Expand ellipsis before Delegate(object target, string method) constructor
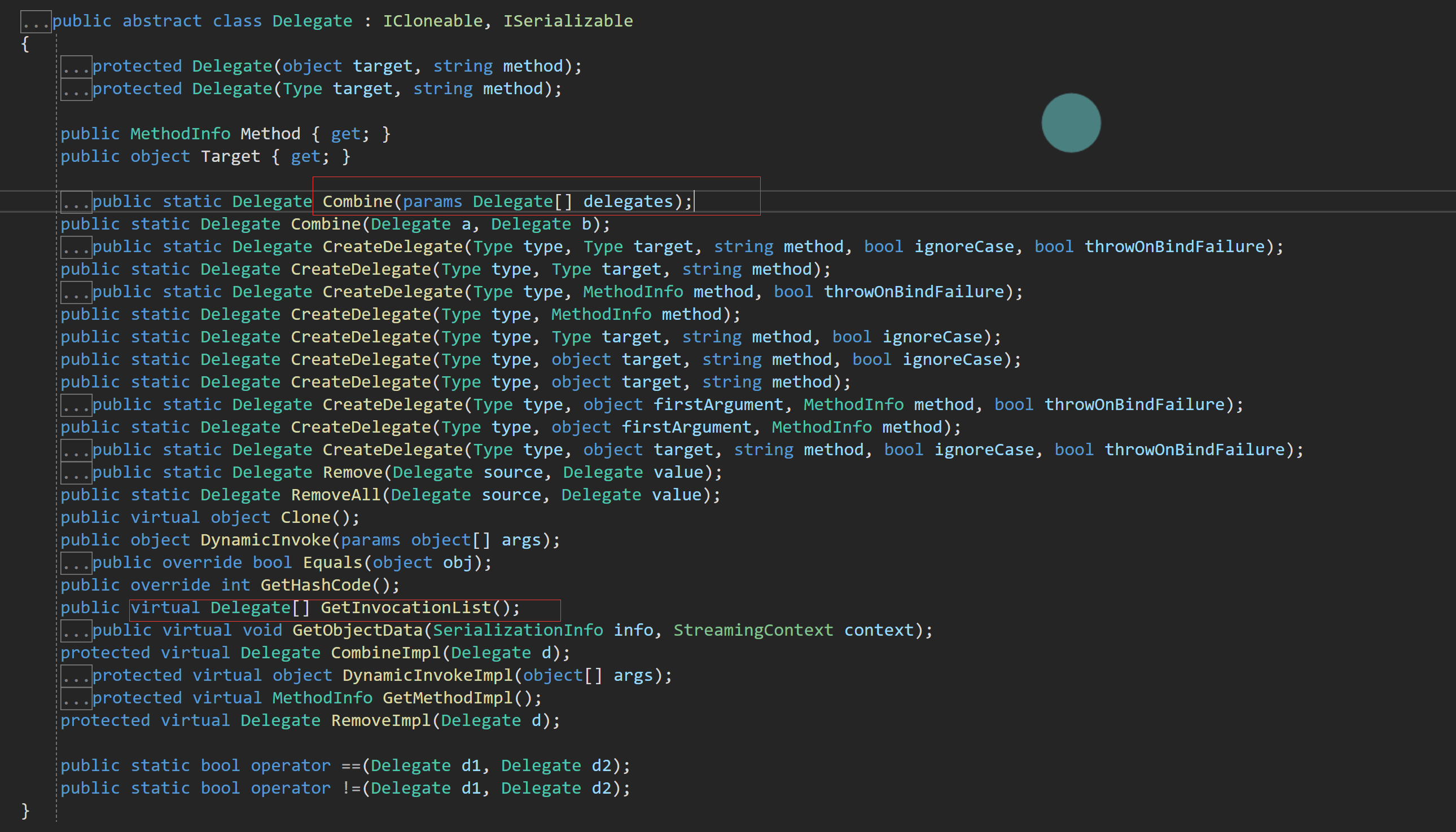The height and width of the screenshot is (832, 1456). click(76, 68)
